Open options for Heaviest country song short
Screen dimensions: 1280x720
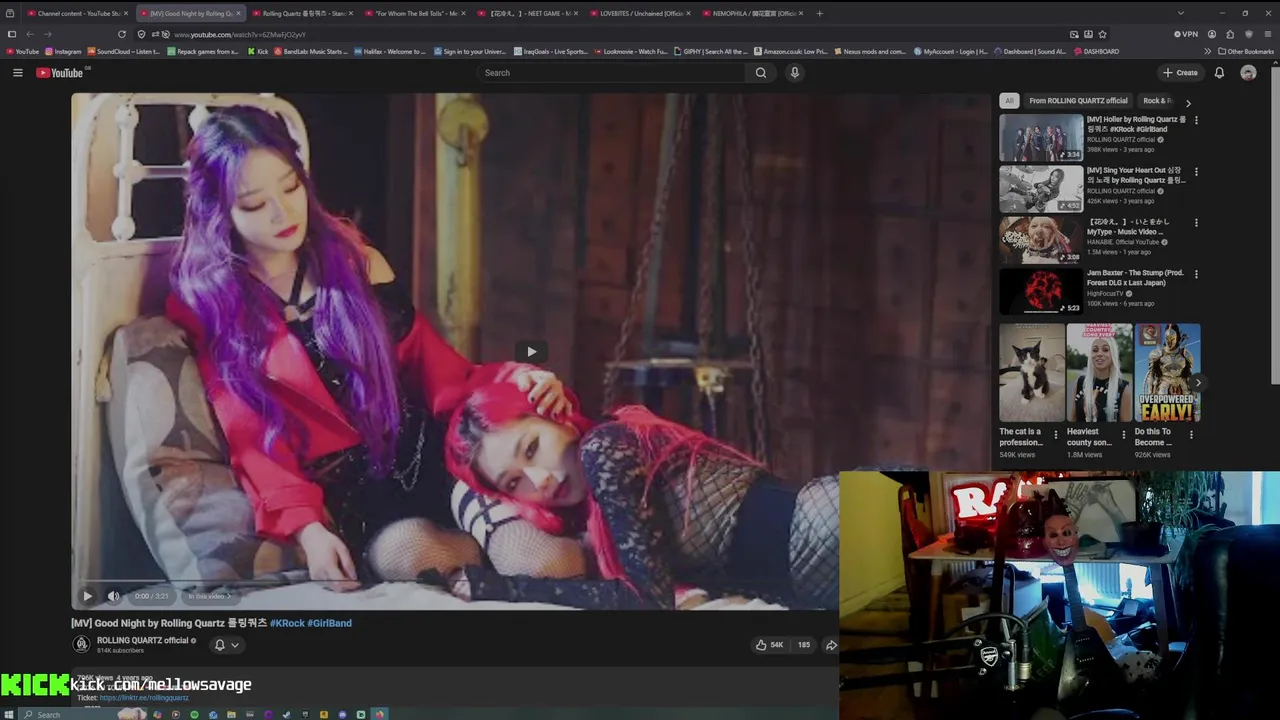point(1123,434)
